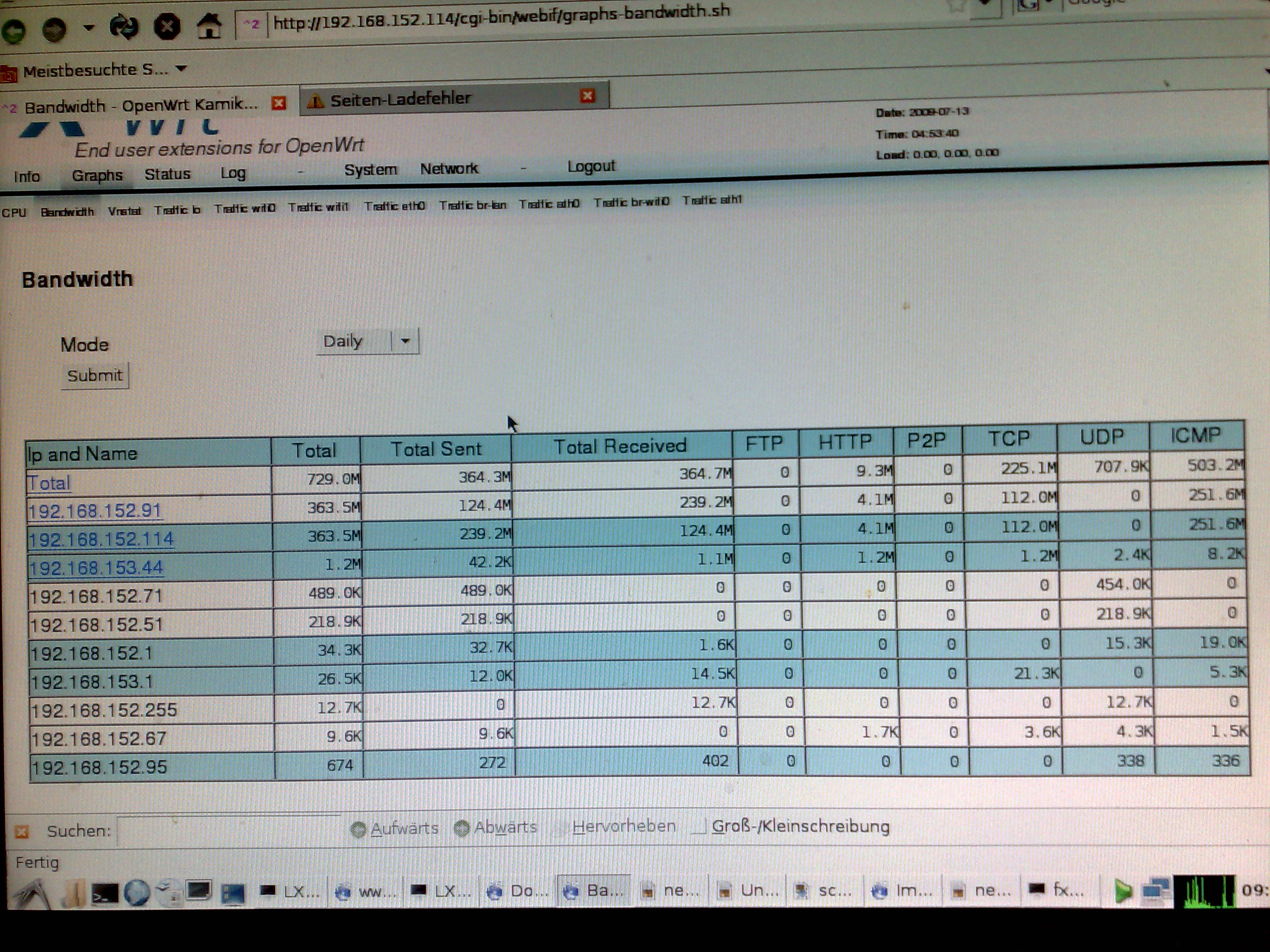Enable the Groß-/Kleinschreibung checkbox
This screenshot has width=1270, height=952.
coord(699,827)
